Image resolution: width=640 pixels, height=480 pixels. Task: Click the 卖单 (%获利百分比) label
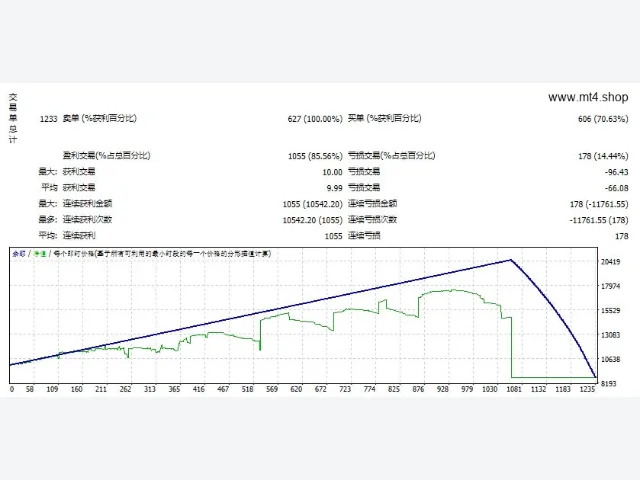click(x=100, y=118)
